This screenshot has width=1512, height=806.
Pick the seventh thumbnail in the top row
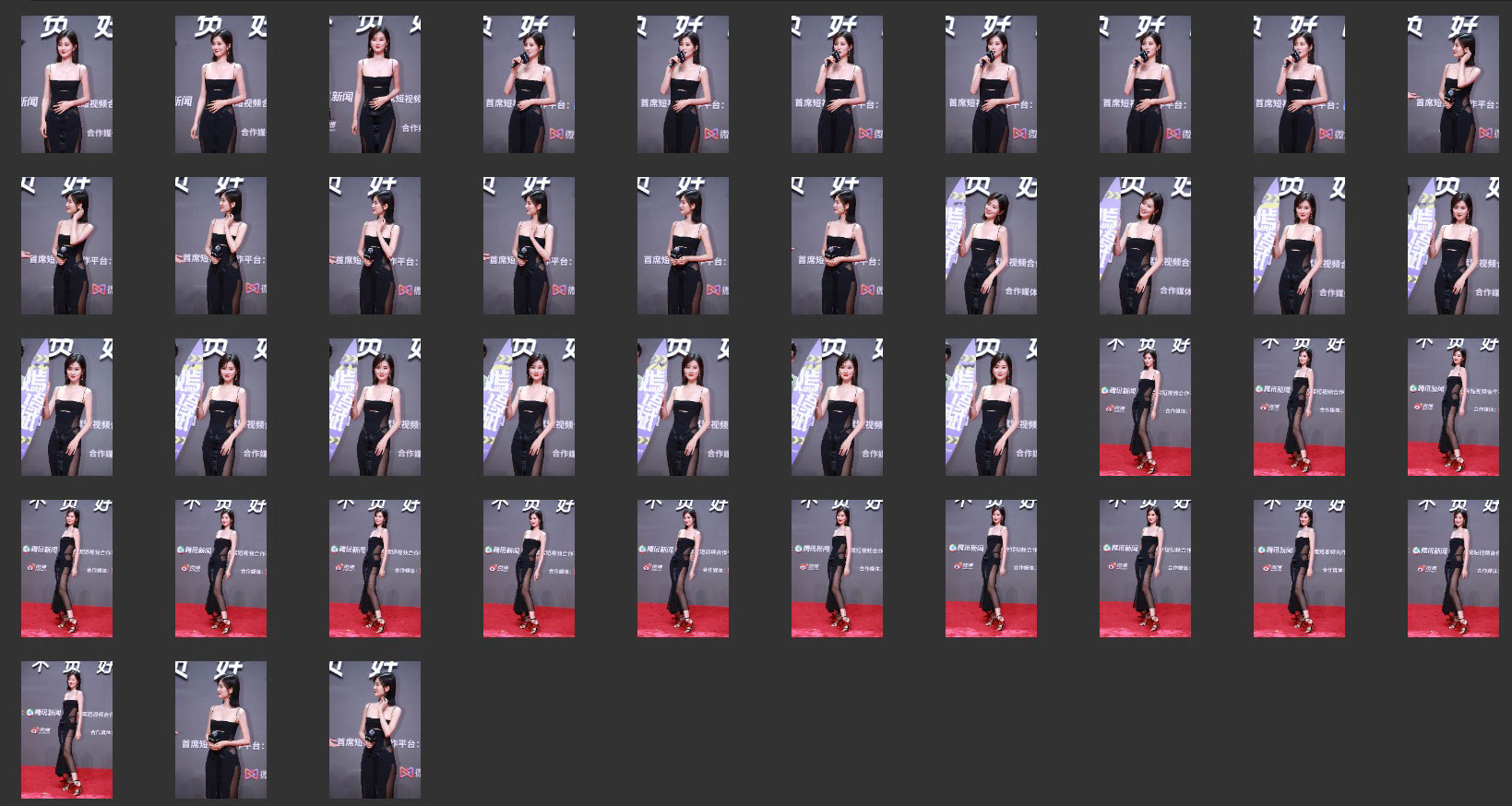point(991,84)
